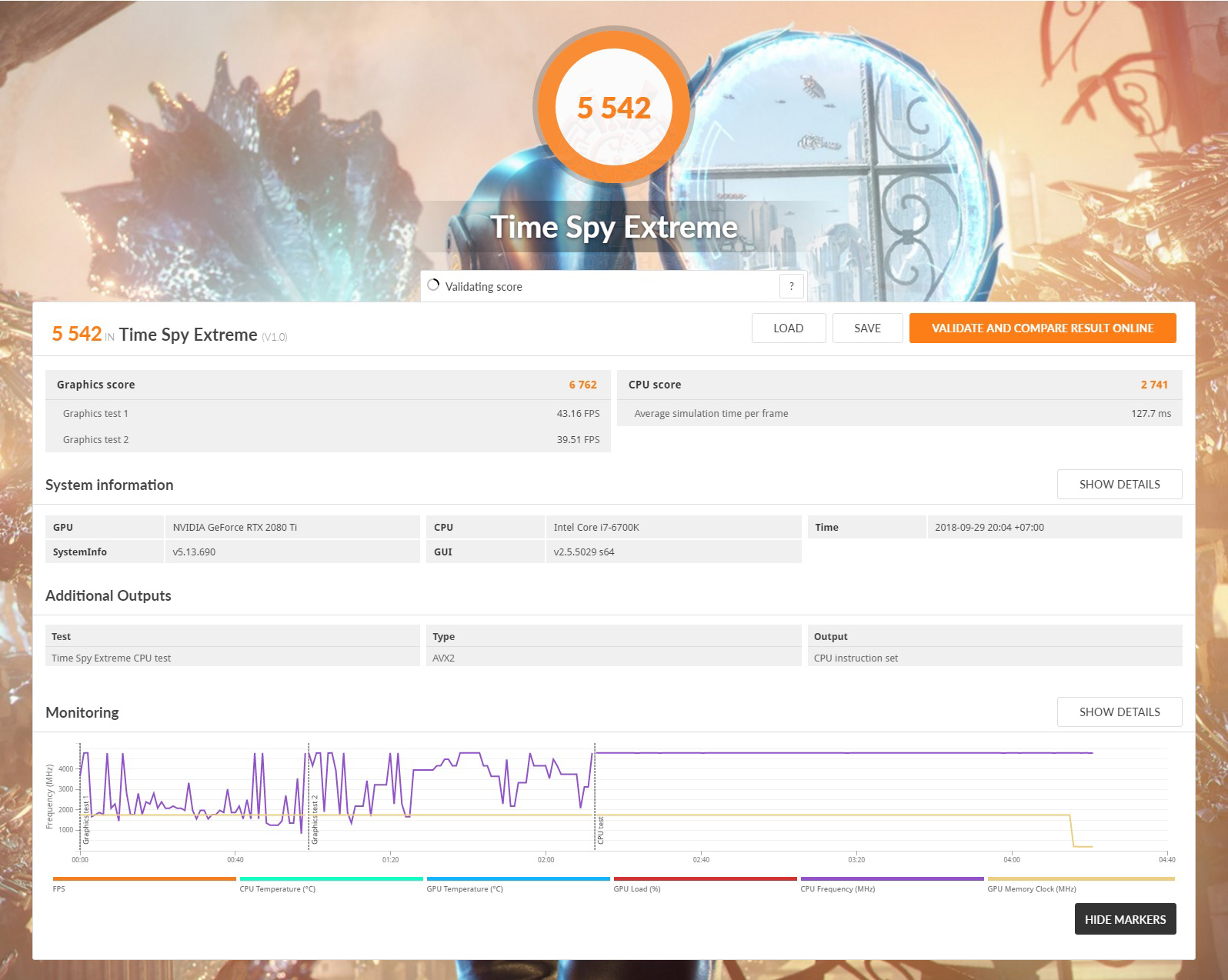The image size is (1228, 980).
Task: Click Average simulation time per frame label
Action: (711, 413)
